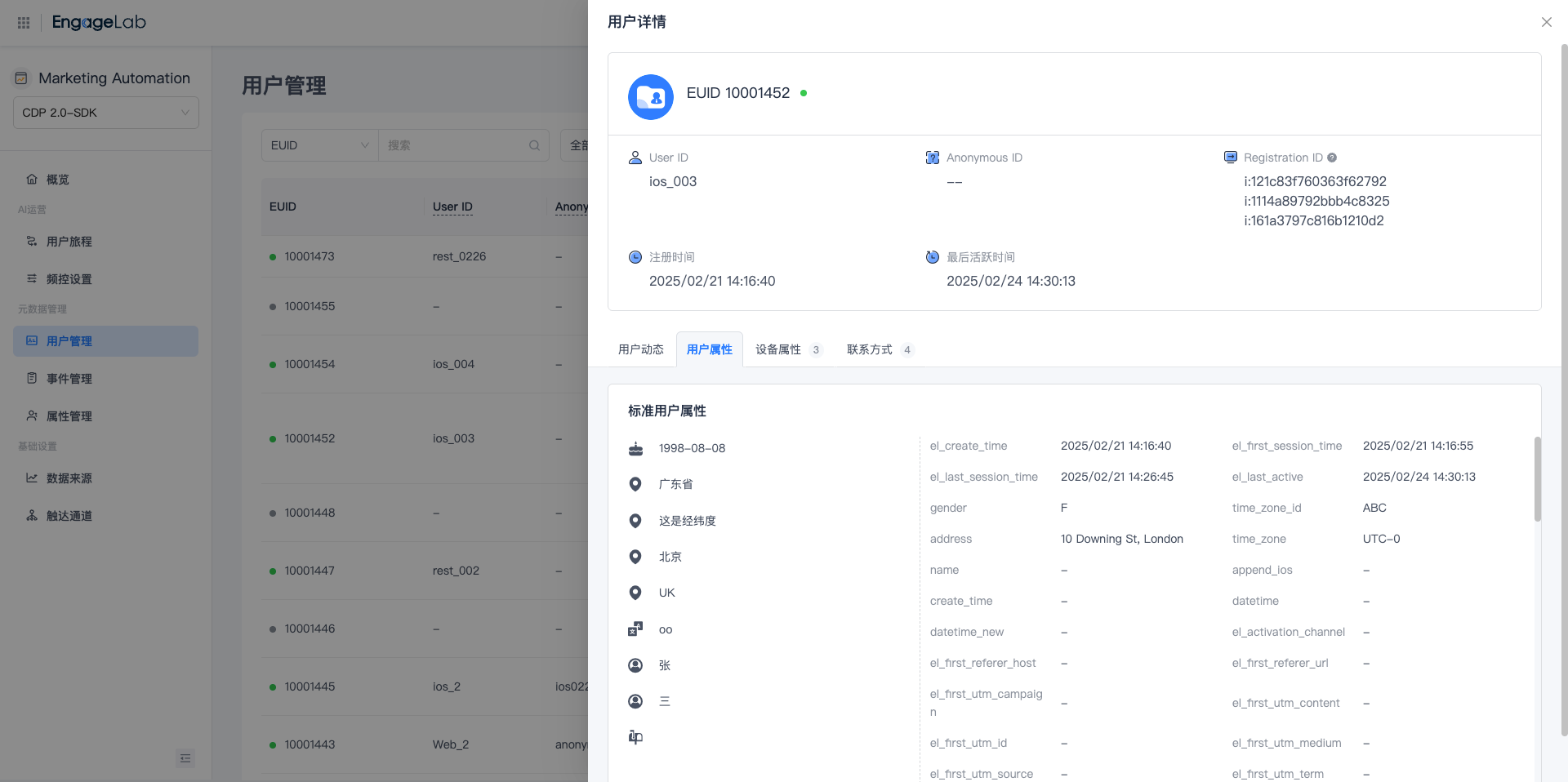Click the EngageLab logo
The width and height of the screenshot is (1568, 782).
(99, 22)
